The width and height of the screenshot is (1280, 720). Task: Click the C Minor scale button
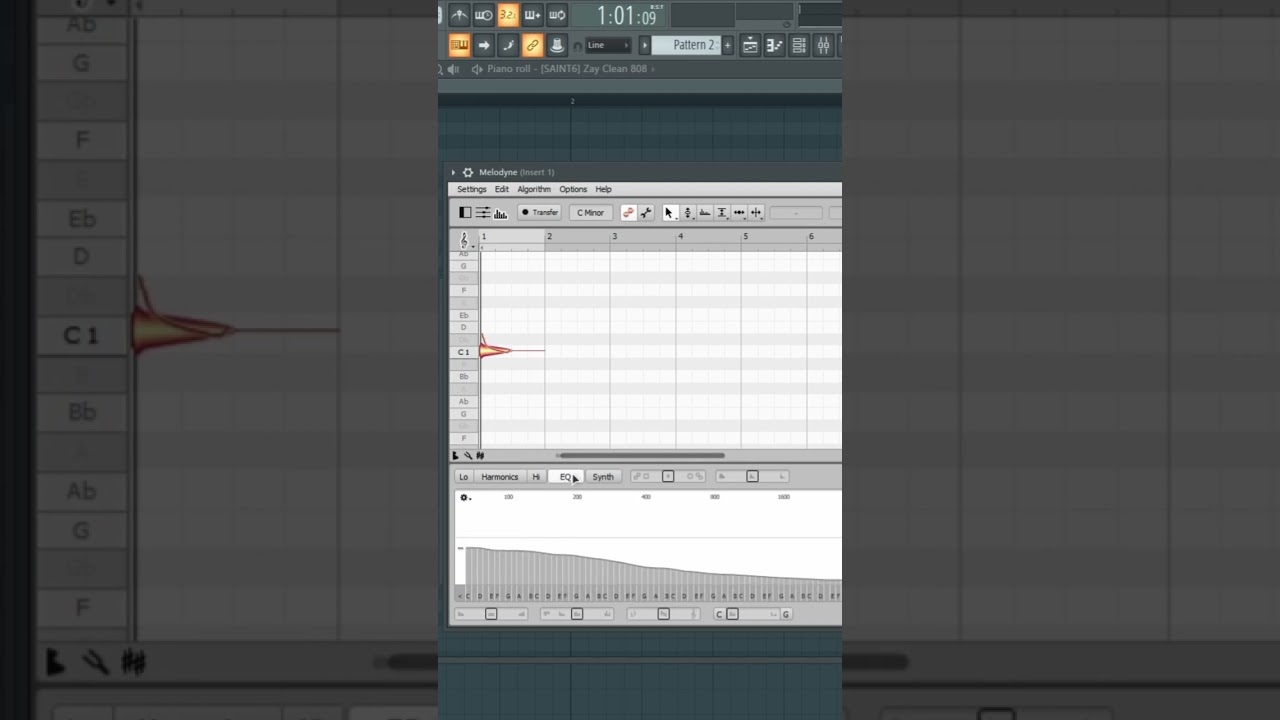coord(590,212)
